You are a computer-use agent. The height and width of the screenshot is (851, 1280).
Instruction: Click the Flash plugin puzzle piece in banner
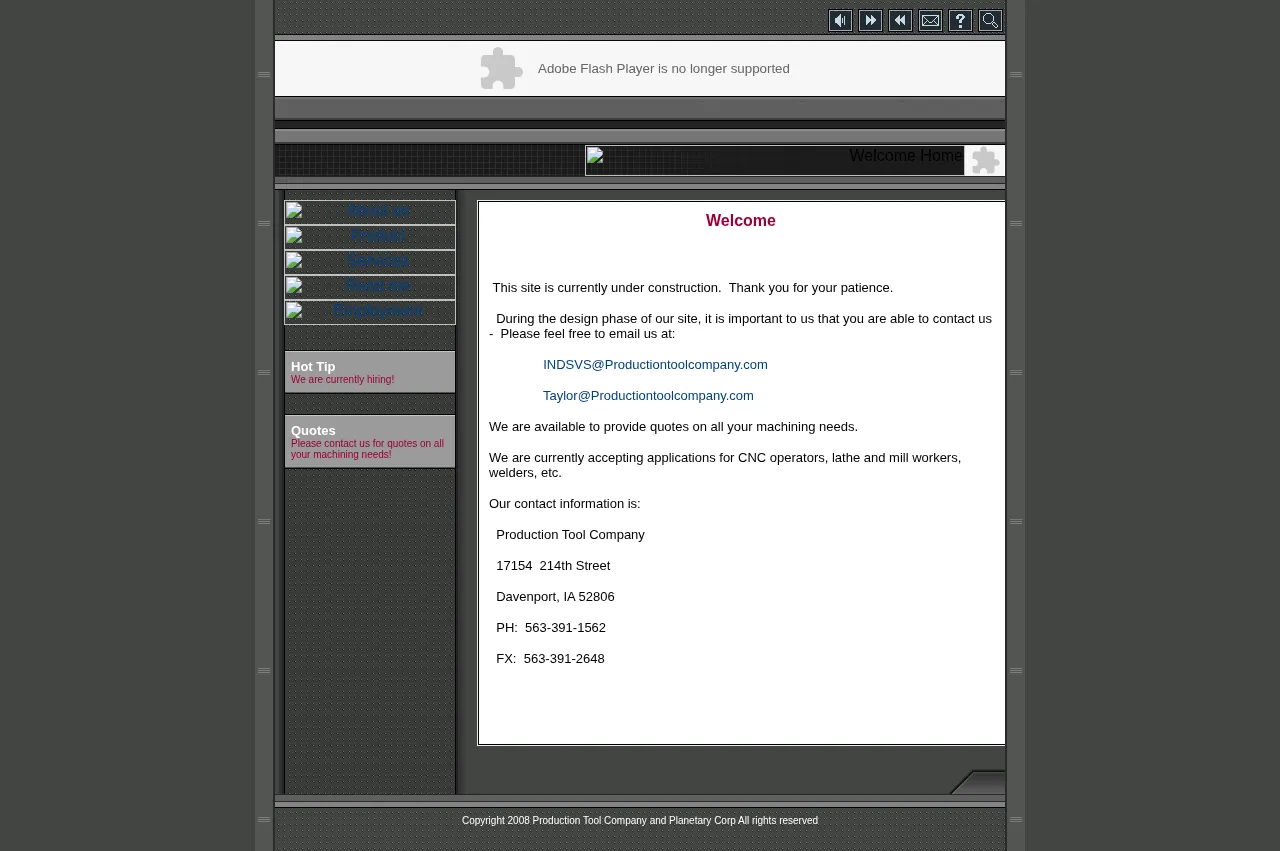pyautogui.click(x=501, y=69)
